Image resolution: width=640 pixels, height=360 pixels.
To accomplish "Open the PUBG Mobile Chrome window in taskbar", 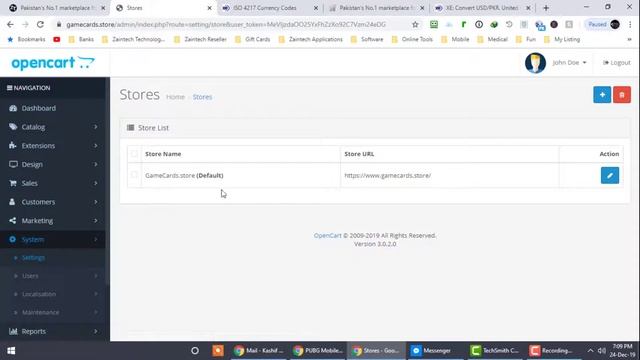I will (x=318, y=351).
